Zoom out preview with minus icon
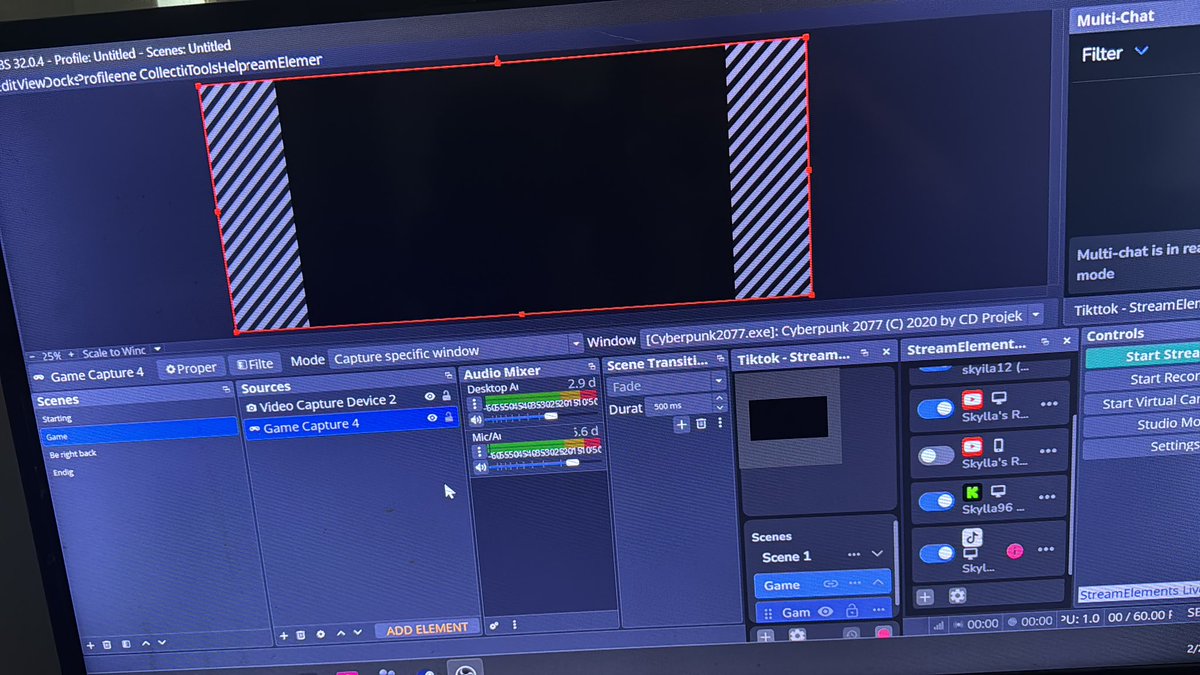The image size is (1200, 675). pos(31,355)
